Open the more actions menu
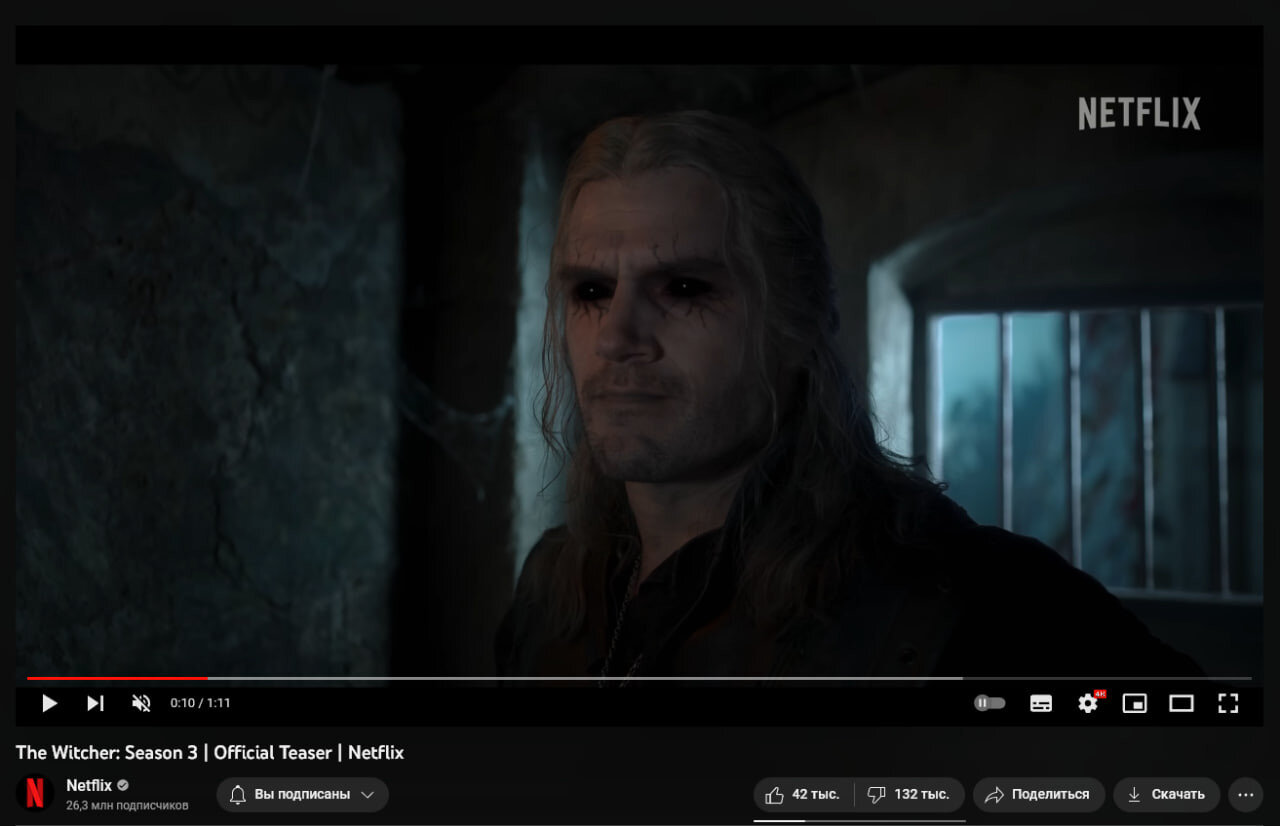 tap(1245, 794)
